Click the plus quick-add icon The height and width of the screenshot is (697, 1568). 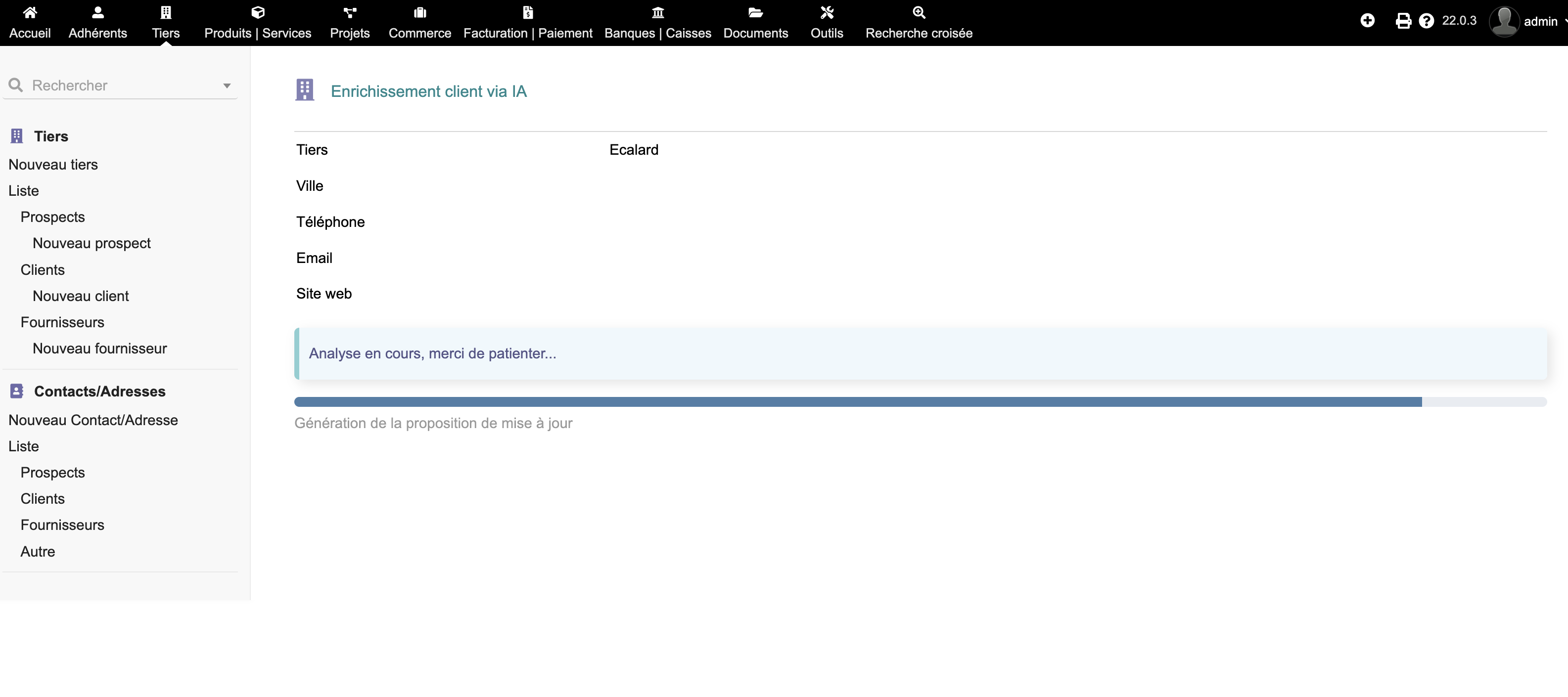1367,21
